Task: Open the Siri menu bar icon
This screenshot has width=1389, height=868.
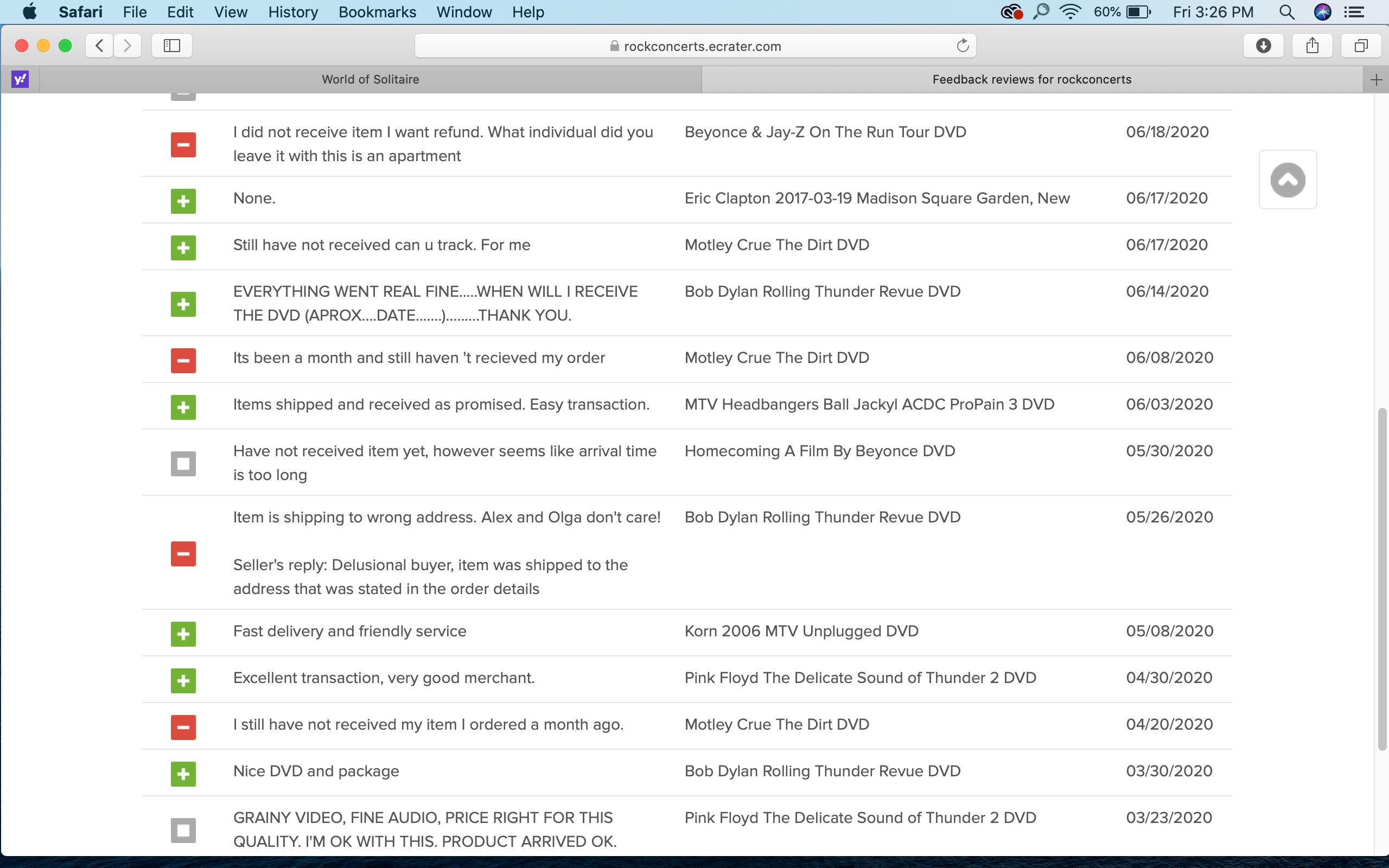Action: pyautogui.click(x=1322, y=12)
